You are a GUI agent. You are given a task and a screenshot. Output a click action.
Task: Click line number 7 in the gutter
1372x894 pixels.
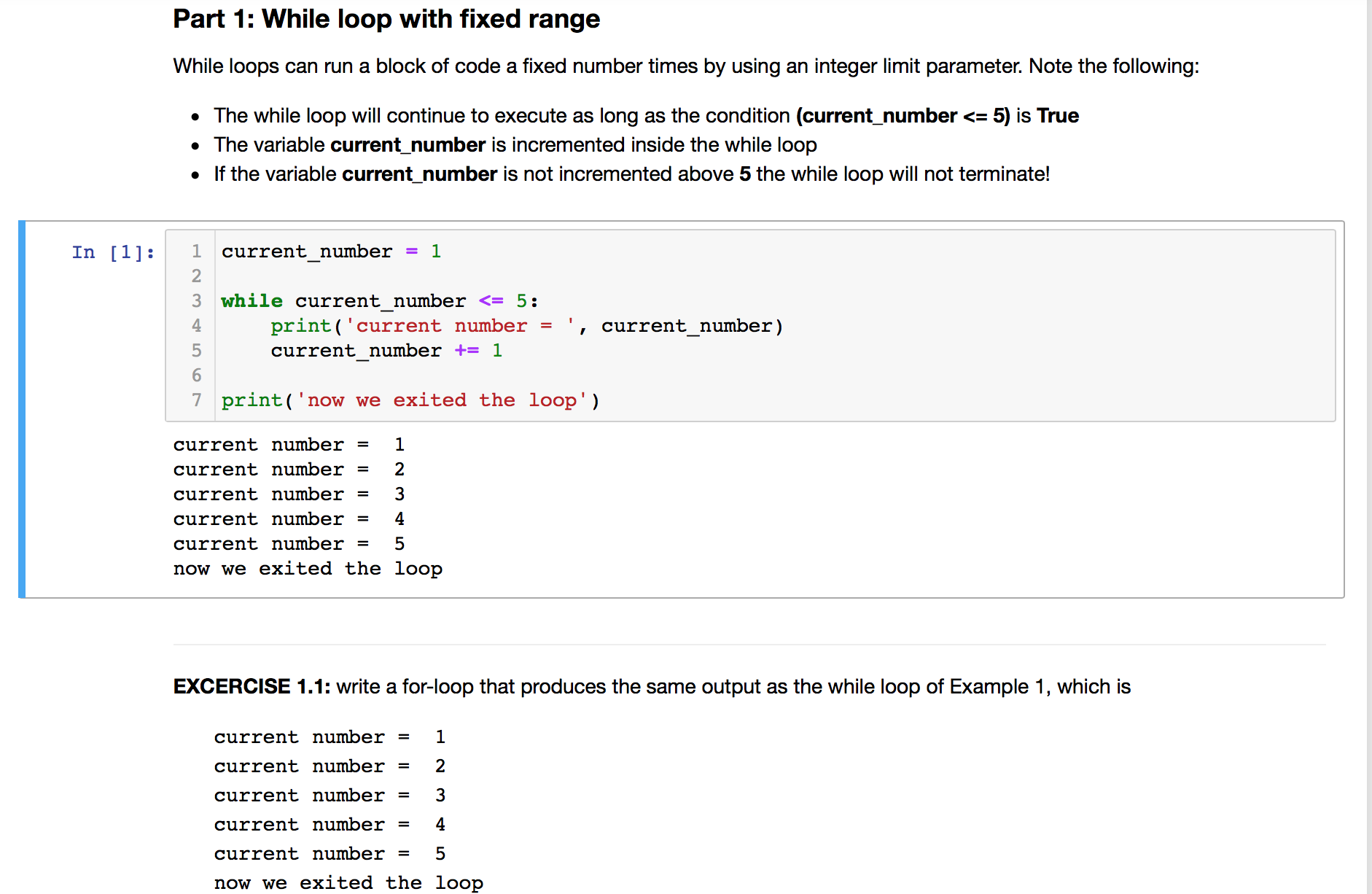(x=195, y=400)
